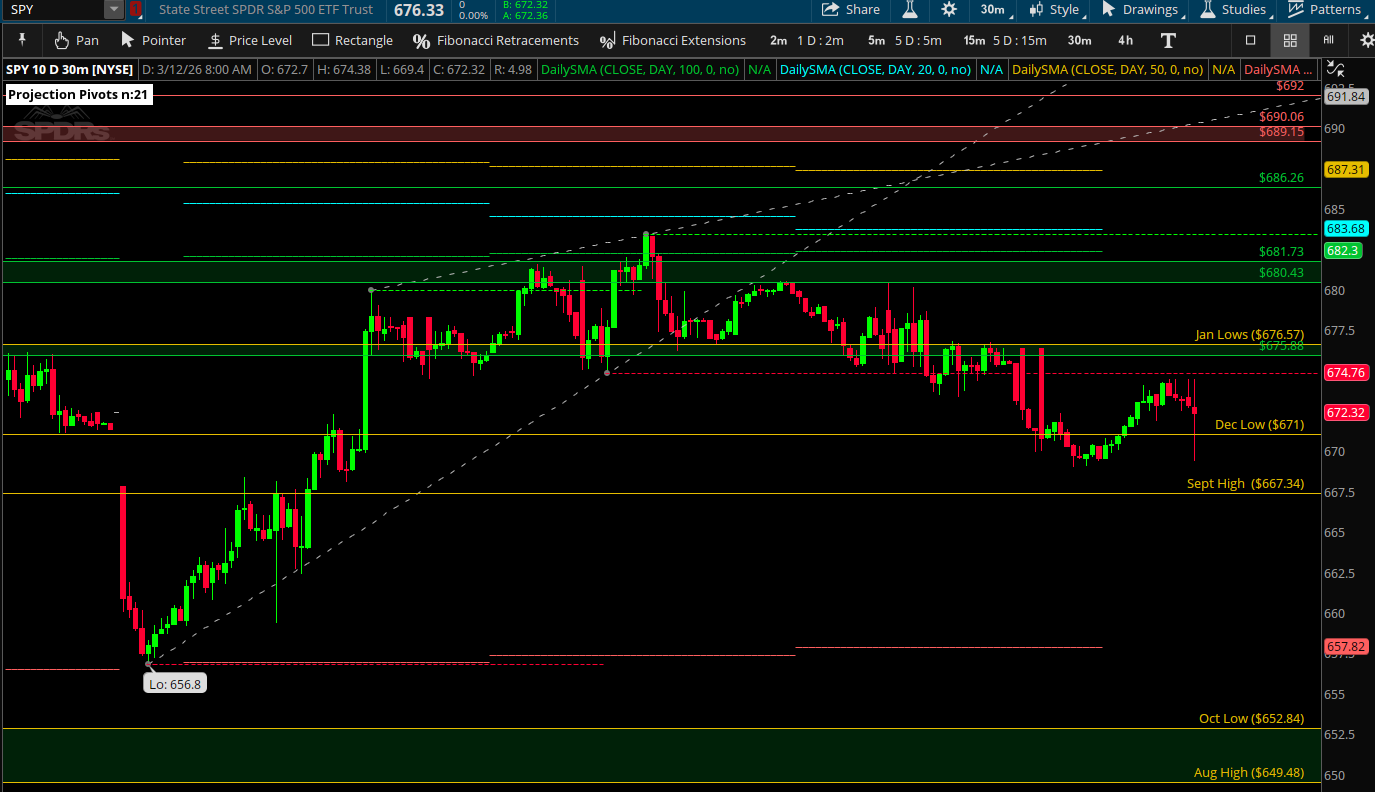The height and width of the screenshot is (792, 1375).
Task: Toggle the All layout option
Action: point(1328,40)
